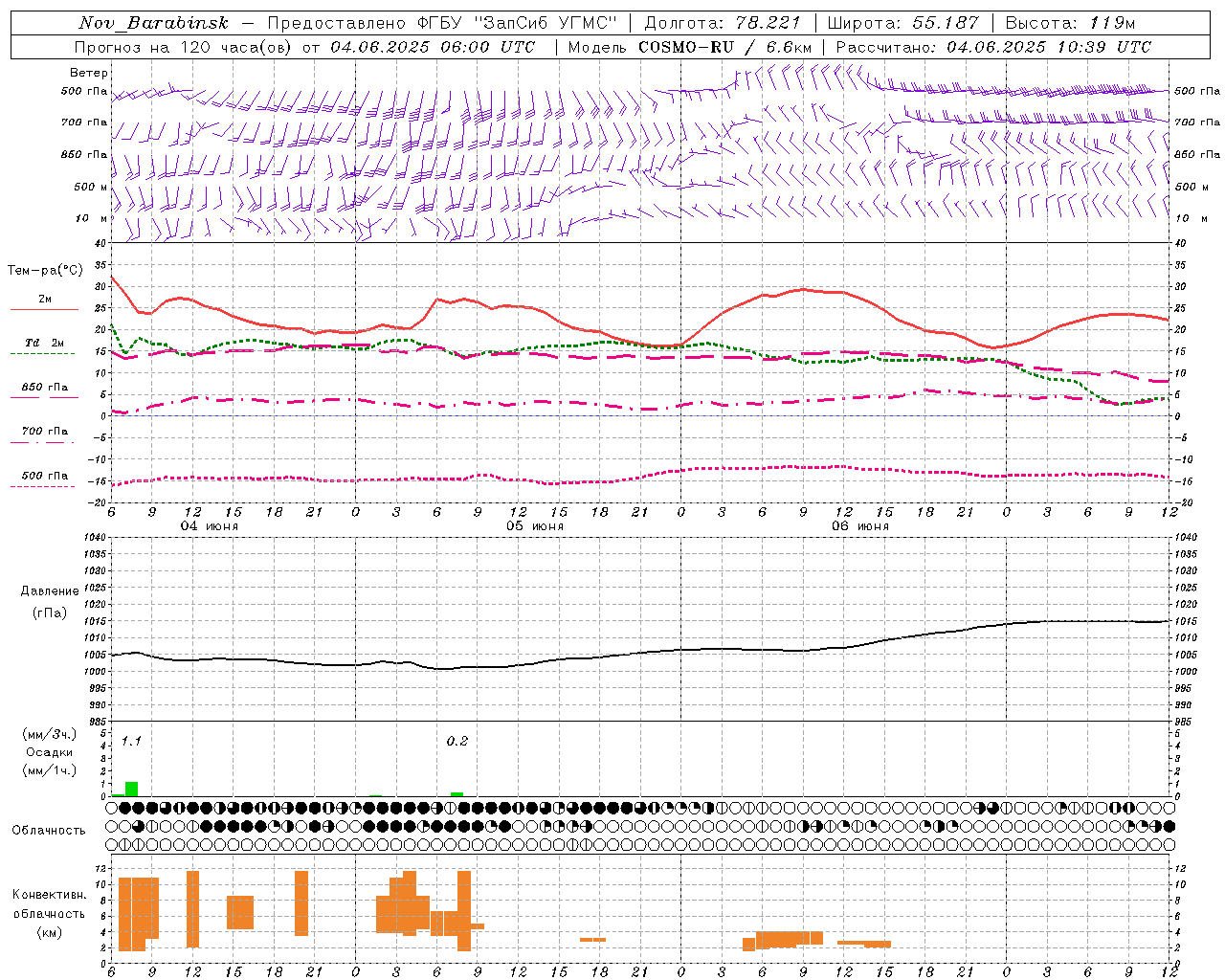Click the '04 июня' date label

[210, 526]
